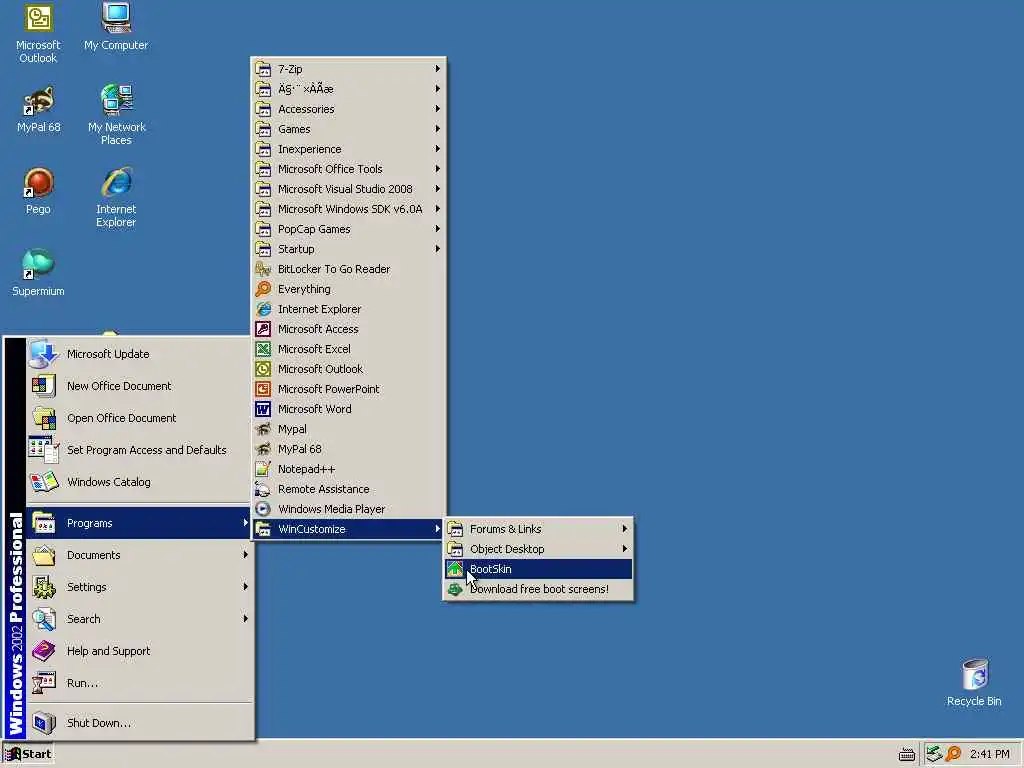This screenshot has height=768, width=1024.
Task: Expand Accessories submenu arrow
Action: 438,109
